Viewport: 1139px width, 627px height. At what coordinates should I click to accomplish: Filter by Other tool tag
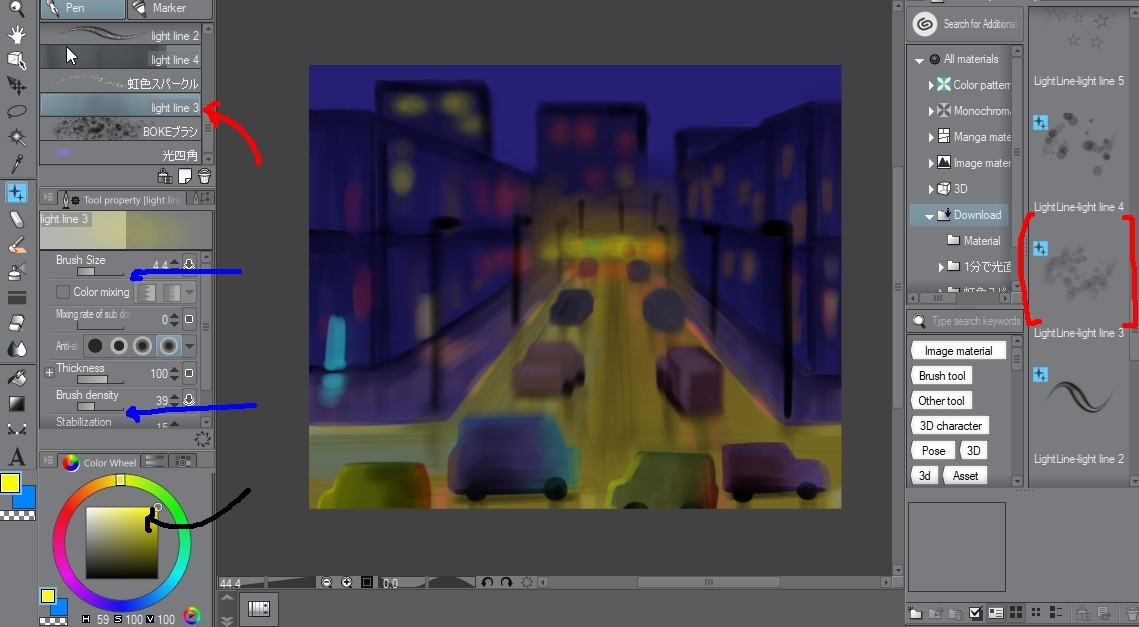(941, 400)
